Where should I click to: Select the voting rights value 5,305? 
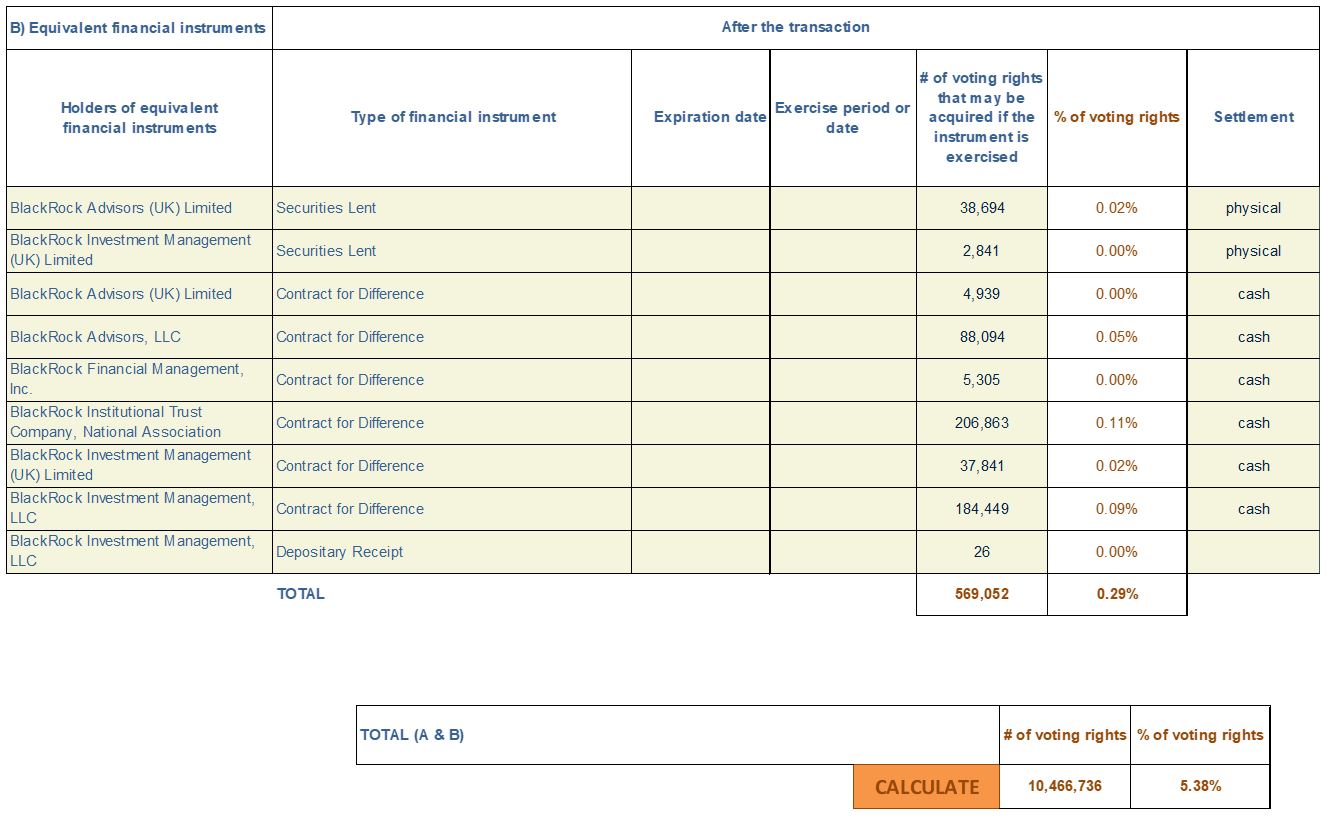(982, 380)
